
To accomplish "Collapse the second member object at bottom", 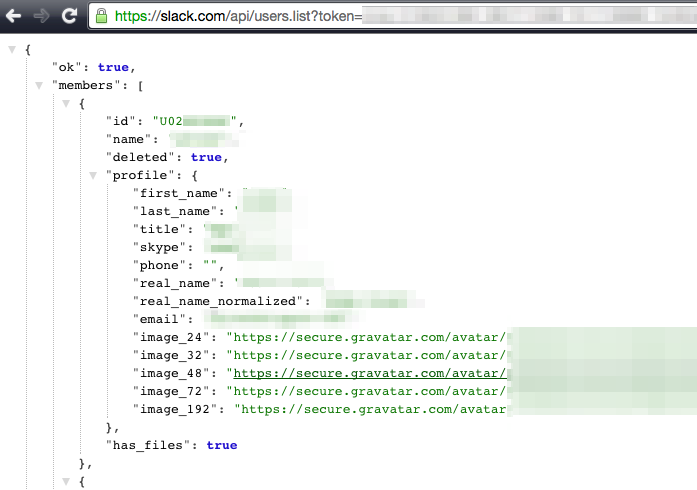I will (x=66, y=482).
